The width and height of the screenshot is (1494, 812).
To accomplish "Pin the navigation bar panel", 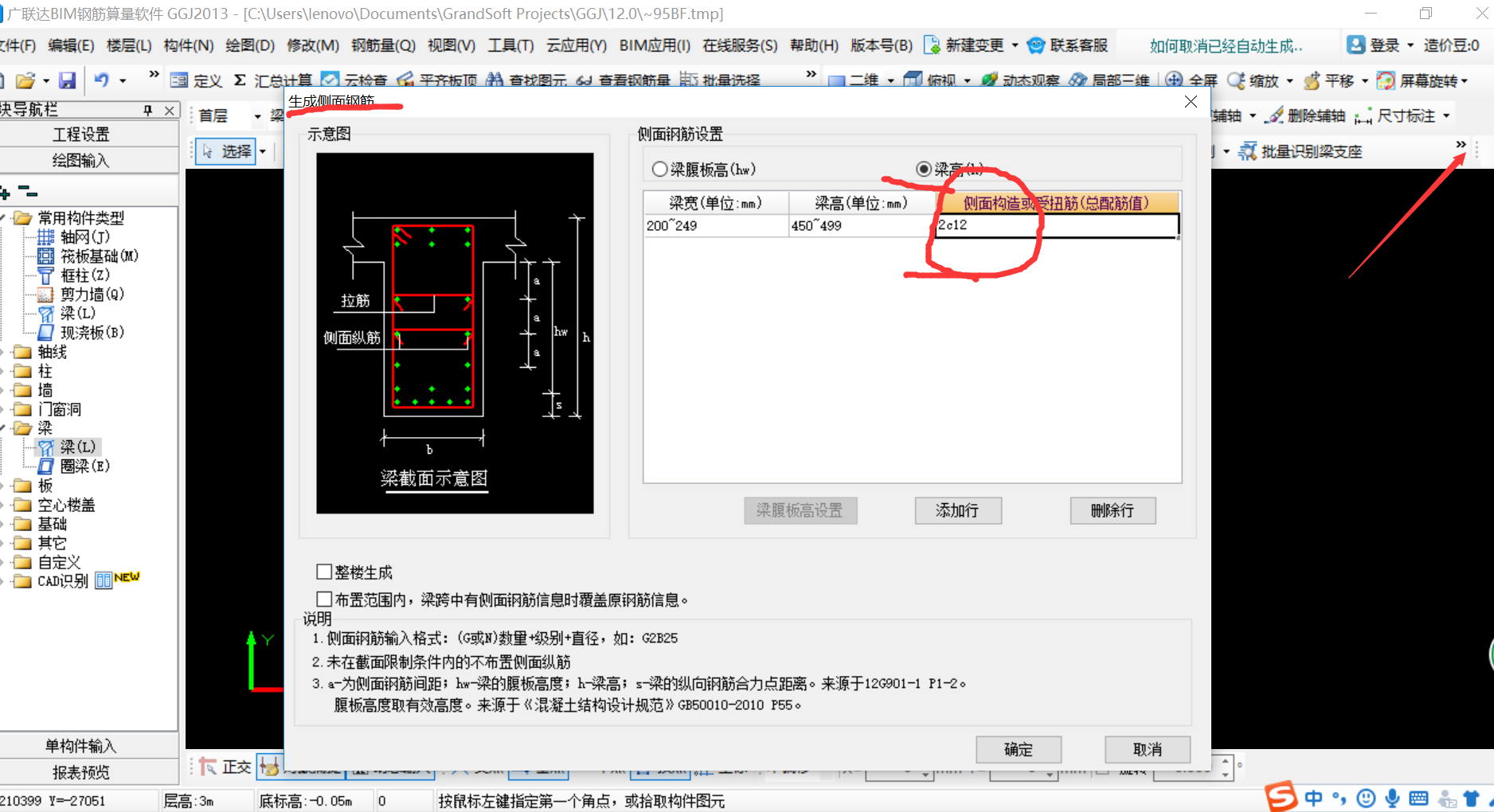I will point(148,110).
